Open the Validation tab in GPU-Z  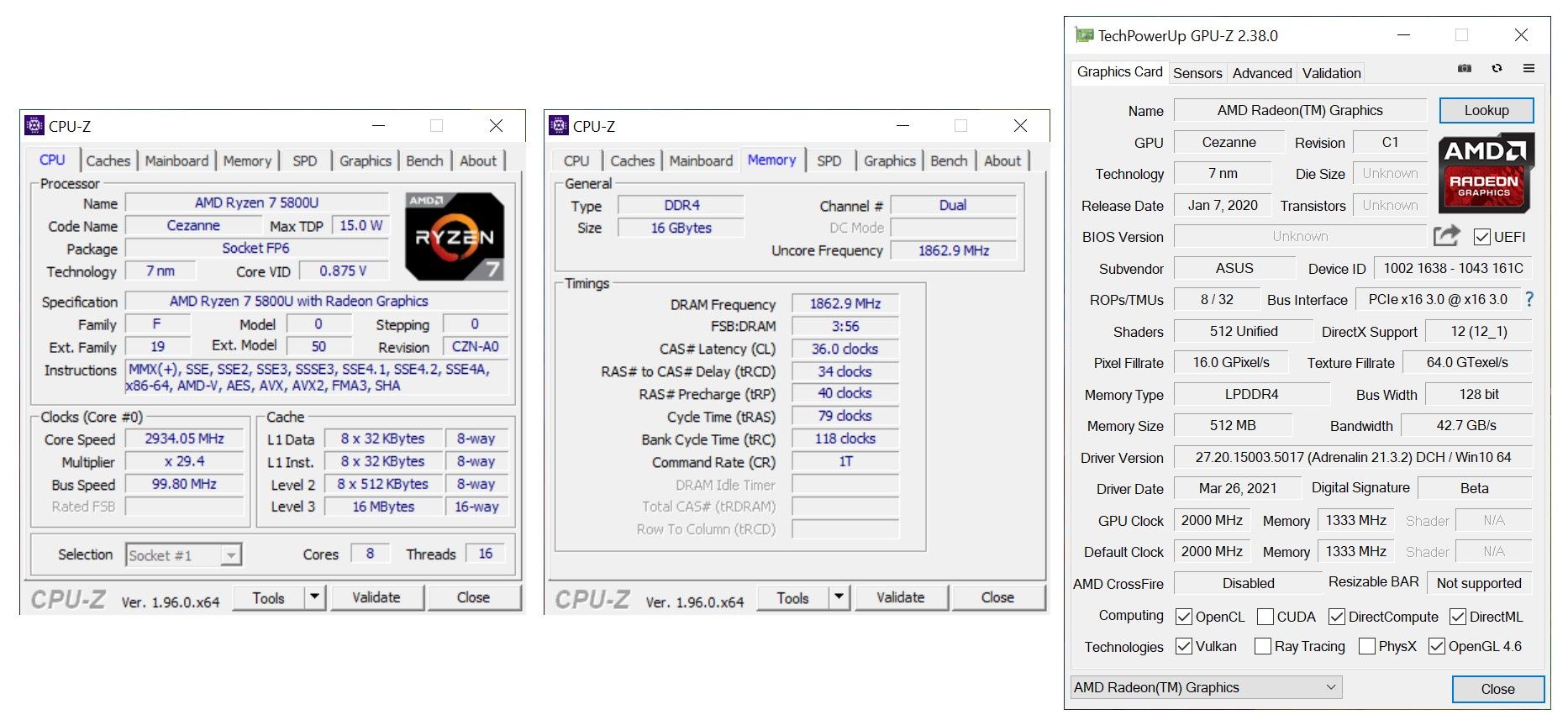click(x=1331, y=73)
